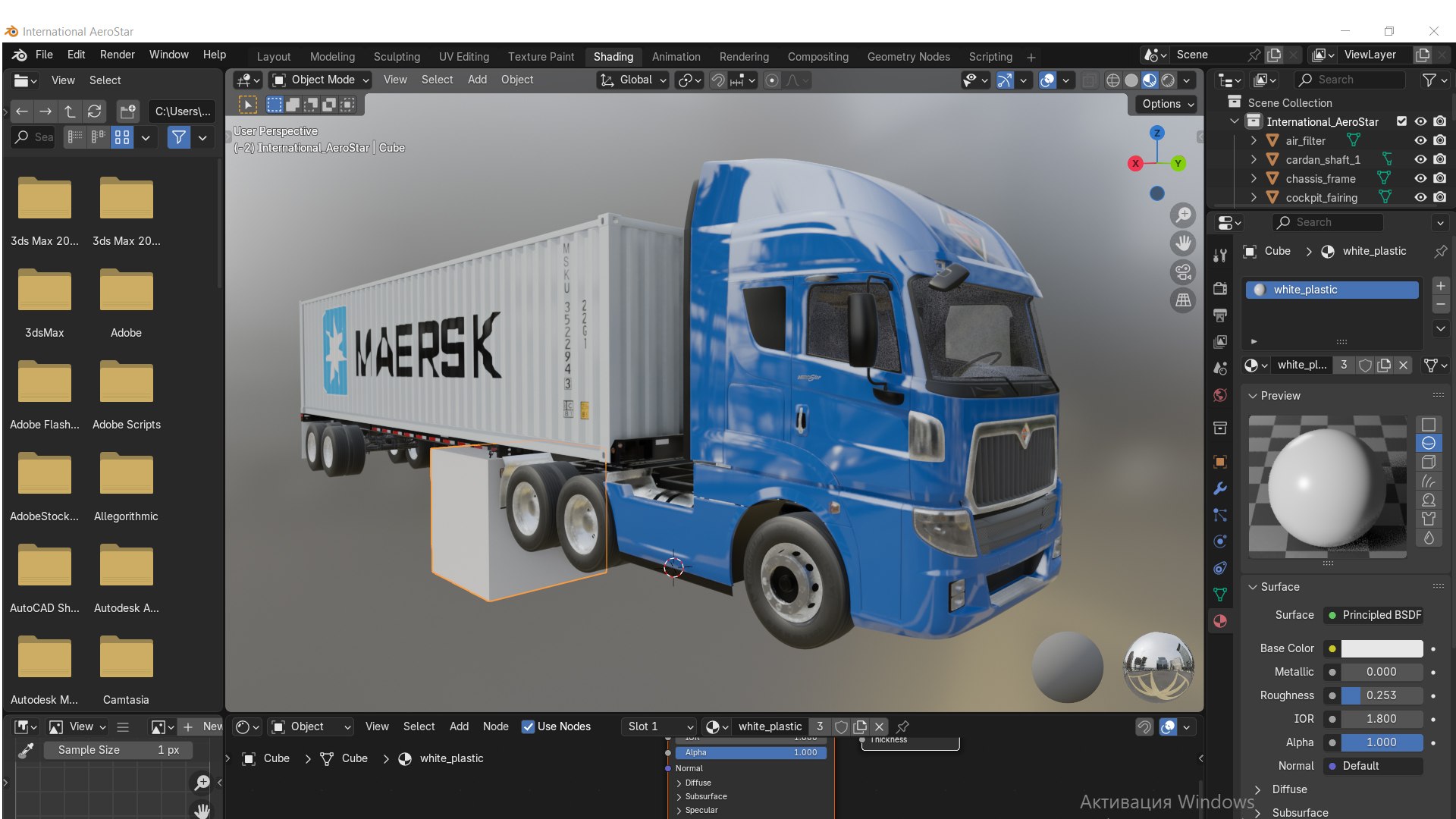Switch to Geometry Nodes workspace

(908, 57)
